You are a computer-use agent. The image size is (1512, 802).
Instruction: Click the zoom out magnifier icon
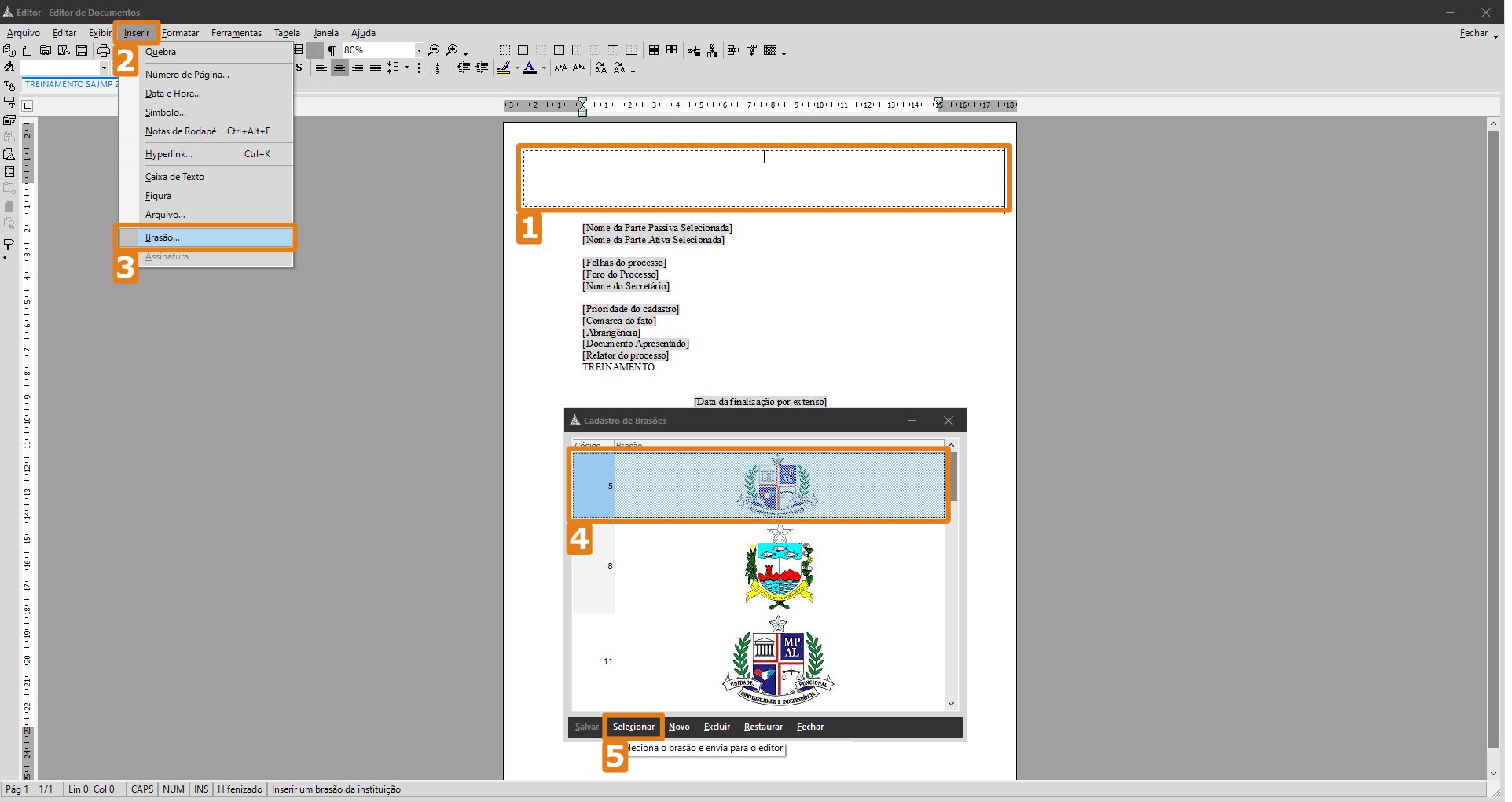point(433,50)
